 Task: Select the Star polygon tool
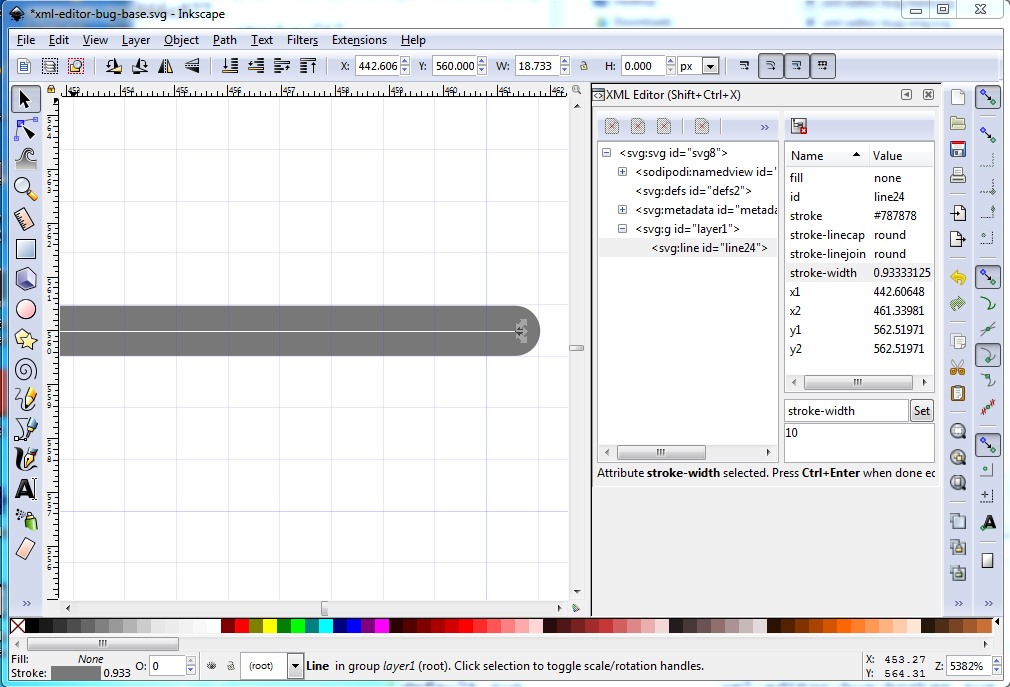click(25, 339)
